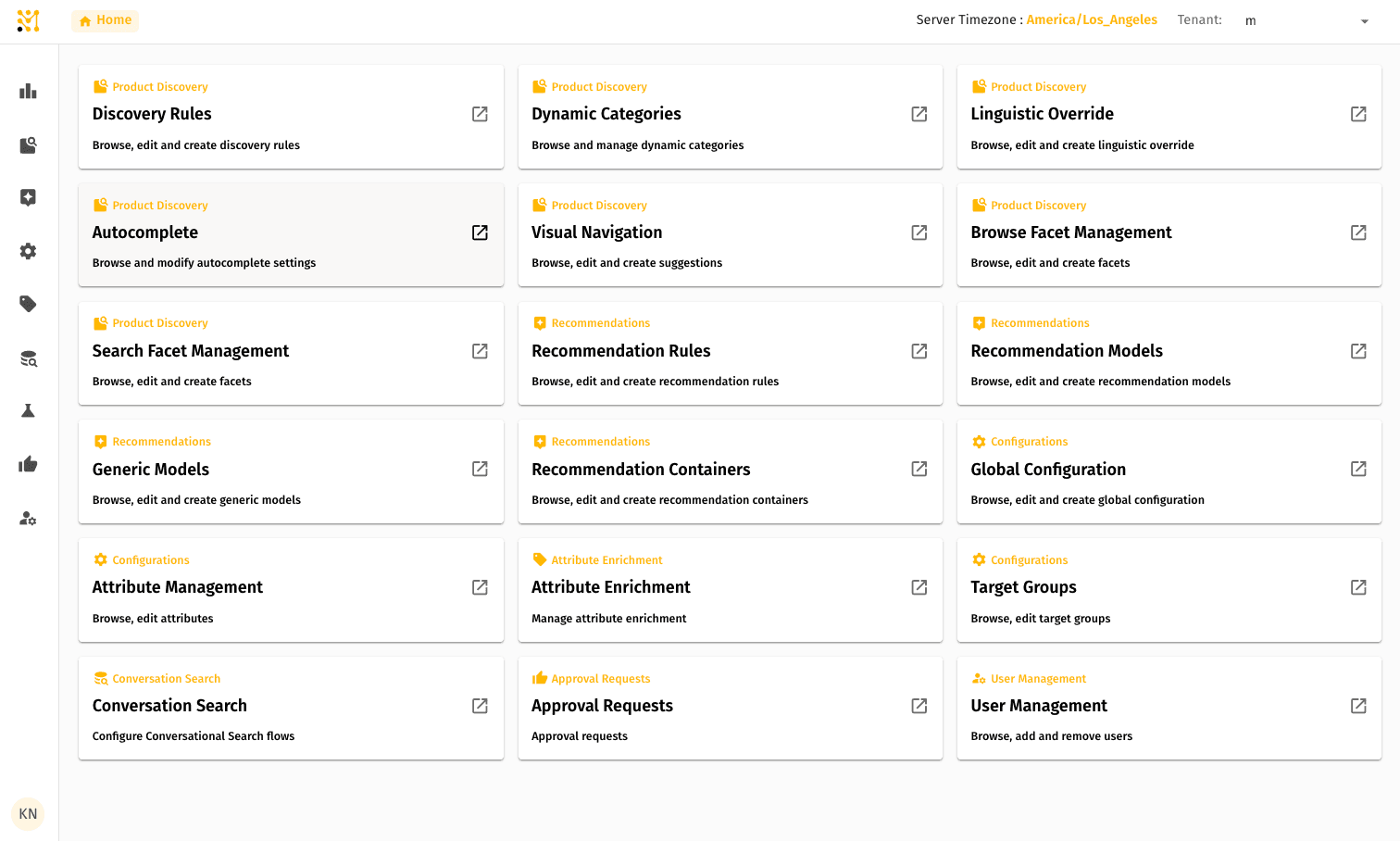1400x841 pixels.
Task: Open Autocomplete external link icon
Action: 480,232
